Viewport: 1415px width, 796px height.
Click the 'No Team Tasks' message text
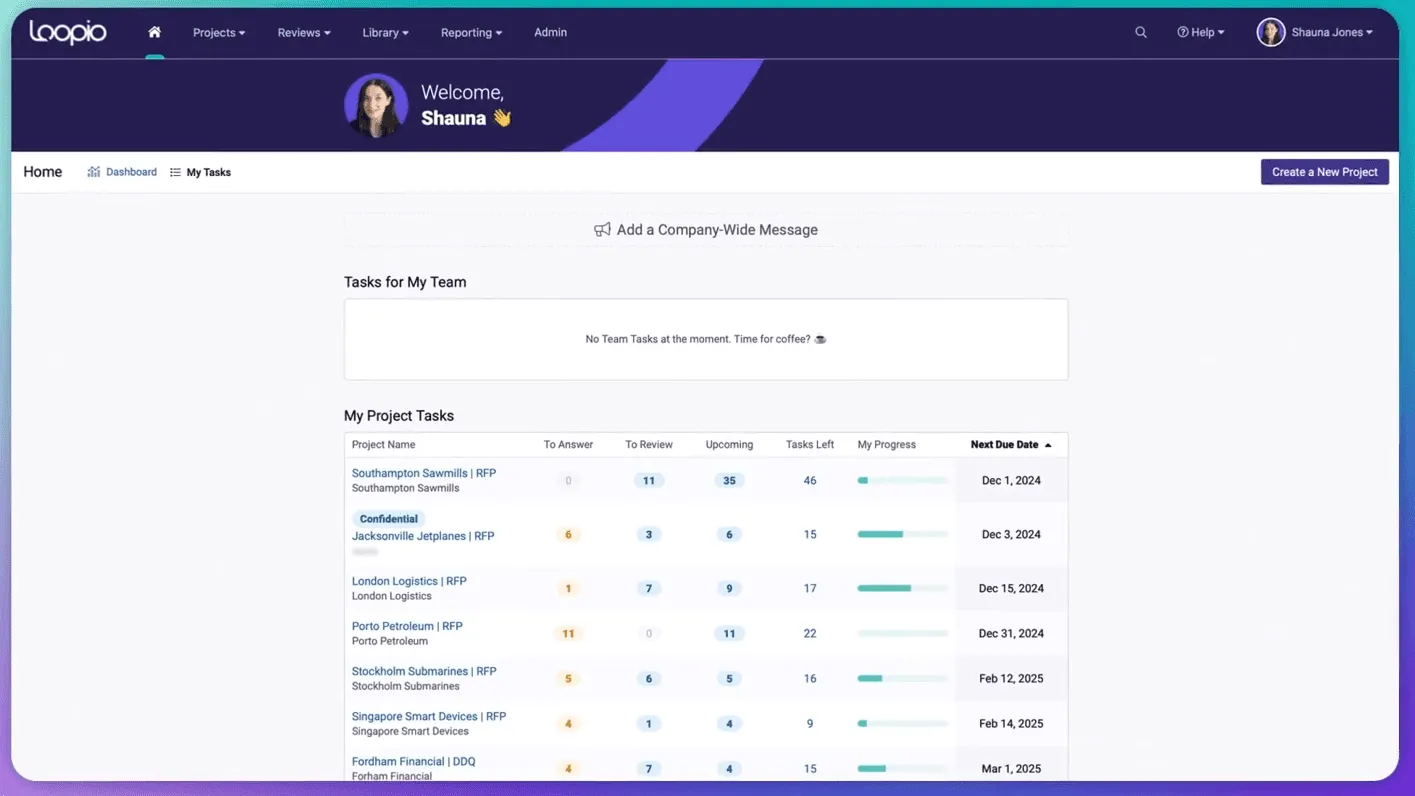(706, 339)
